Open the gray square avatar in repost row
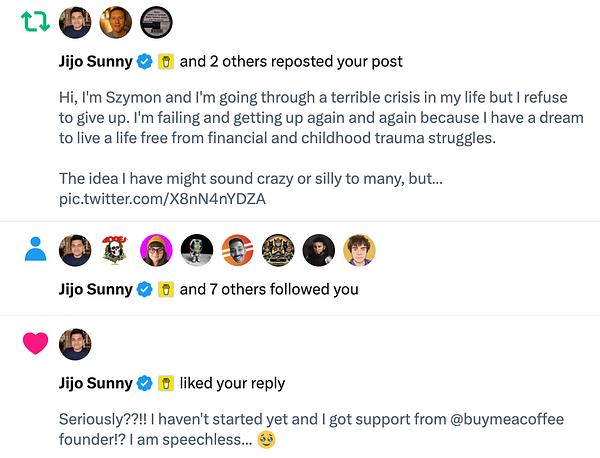600x458 pixels. (x=155, y=21)
